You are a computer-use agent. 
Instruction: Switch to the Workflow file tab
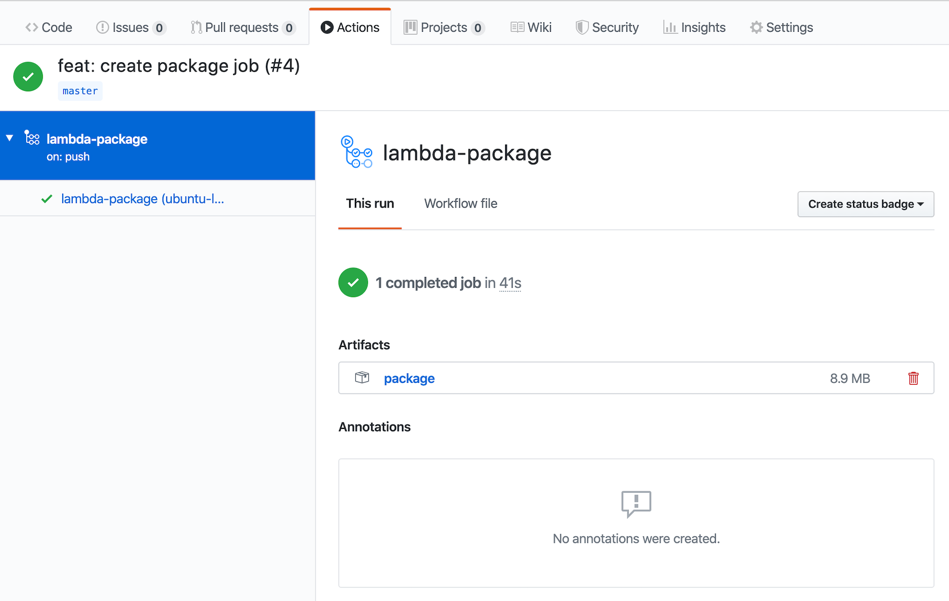(460, 204)
